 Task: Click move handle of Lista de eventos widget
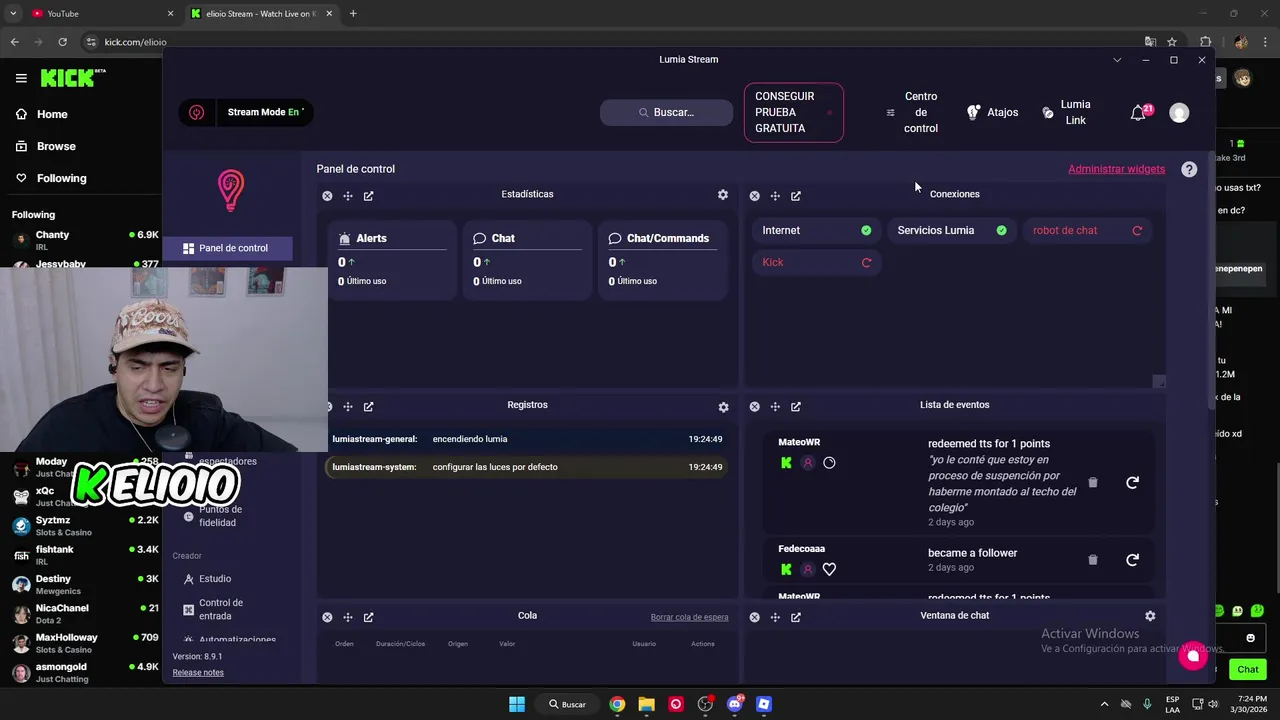tap(775, 407)
